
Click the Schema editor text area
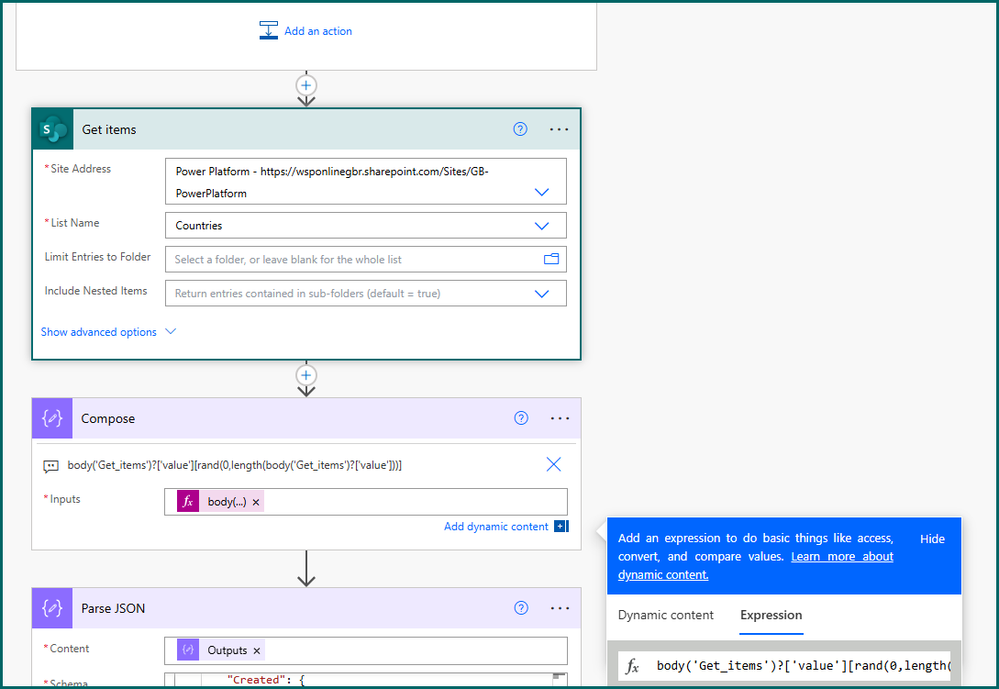366,679
